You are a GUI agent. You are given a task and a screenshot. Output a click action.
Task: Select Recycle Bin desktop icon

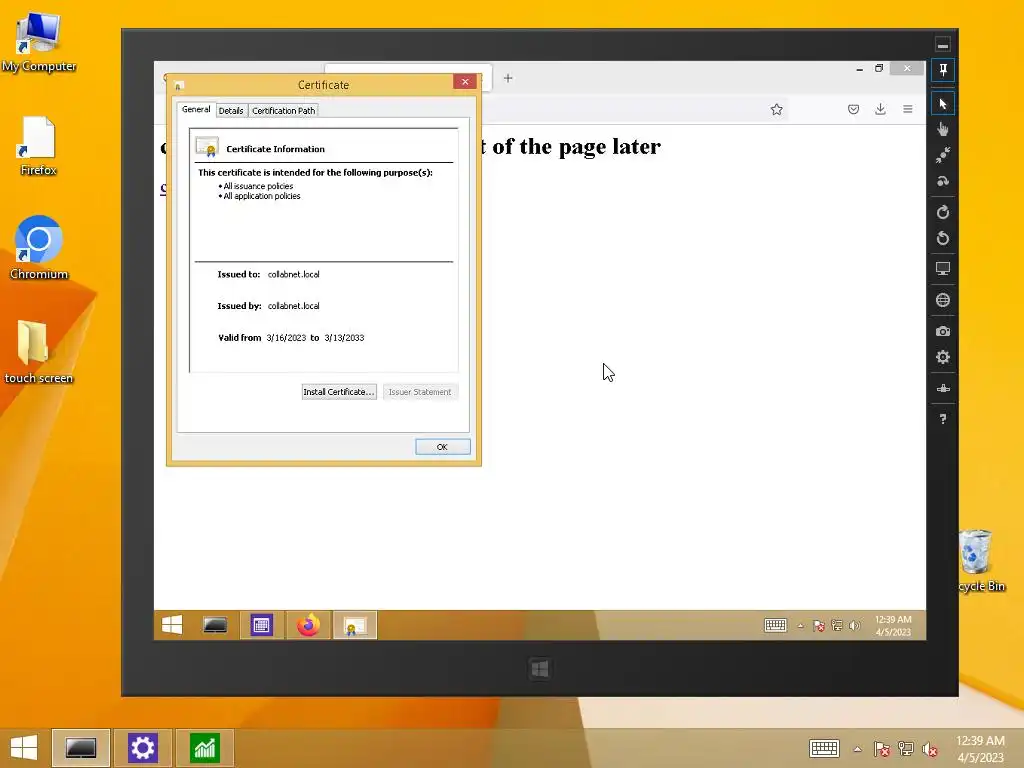[x=982, y=560]
